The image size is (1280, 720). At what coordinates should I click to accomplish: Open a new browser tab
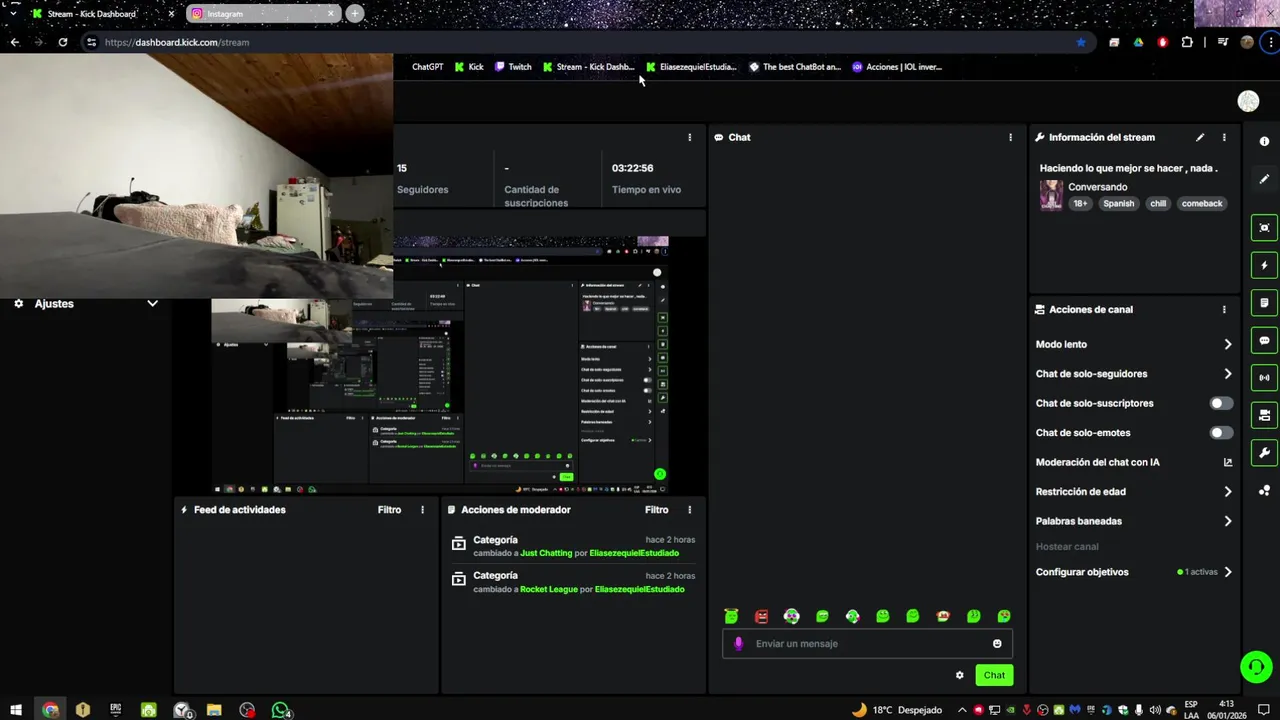click(354, 14)
